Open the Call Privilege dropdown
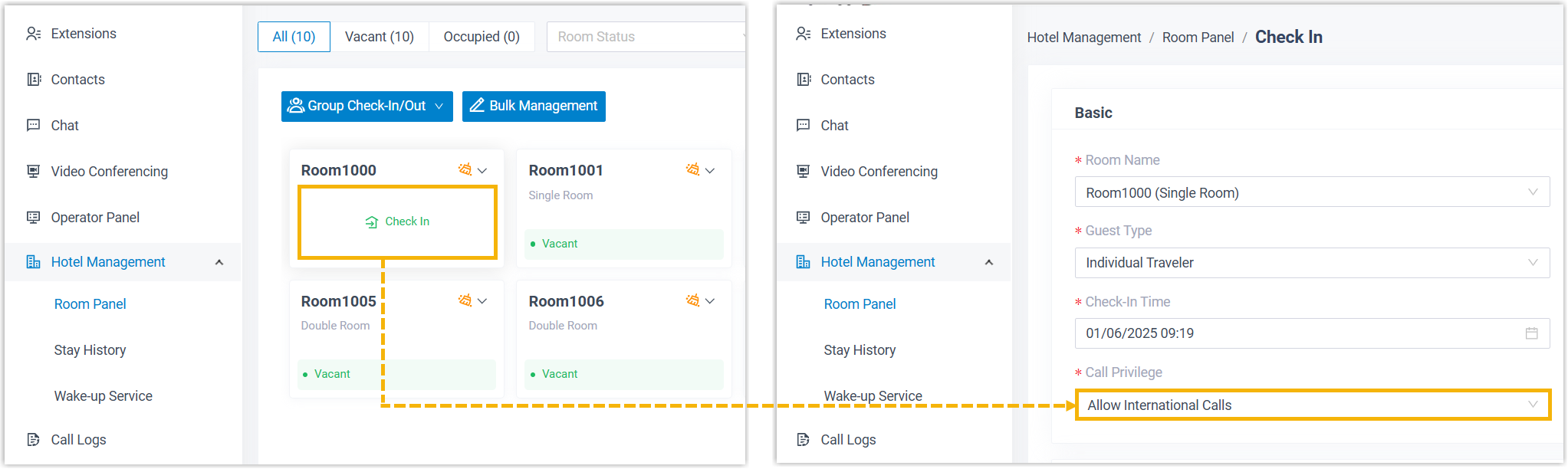This screenshot has width=1568, height=469. (x=1311, y=405)
